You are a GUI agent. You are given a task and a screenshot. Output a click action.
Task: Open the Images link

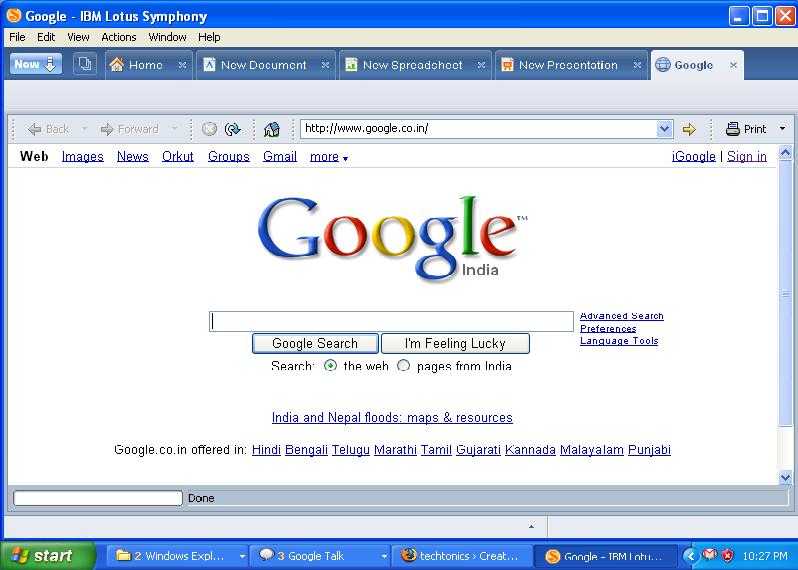(82, 157)
